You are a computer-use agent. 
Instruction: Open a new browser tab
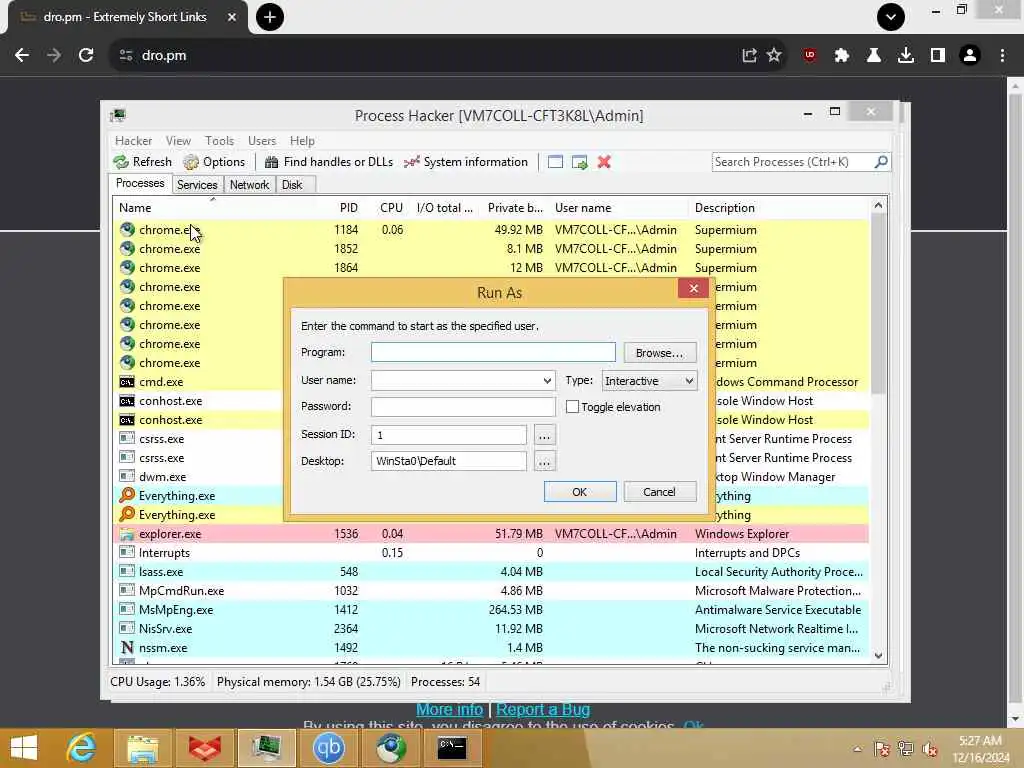coord(270,17)
